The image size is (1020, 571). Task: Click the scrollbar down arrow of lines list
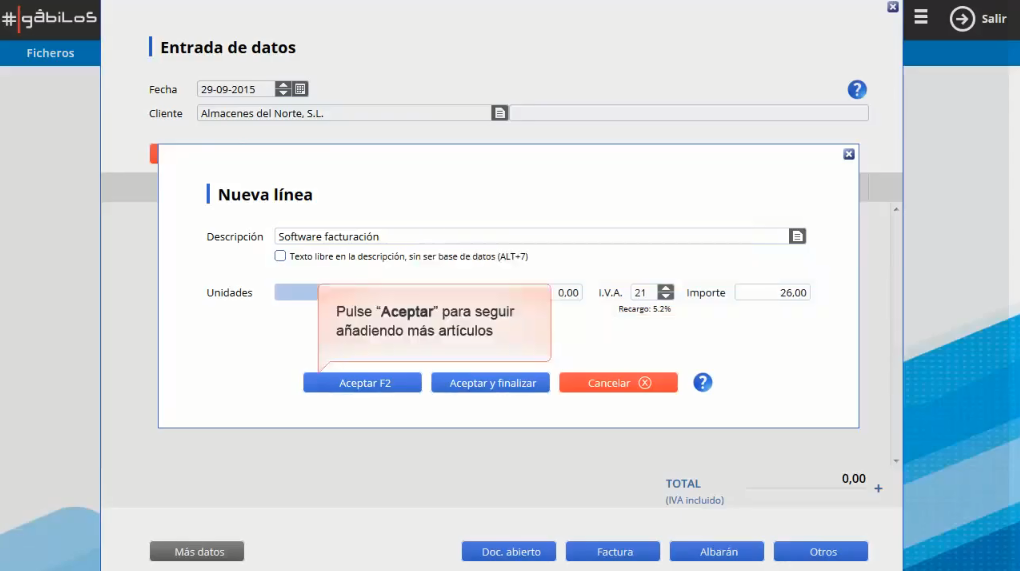896,461
